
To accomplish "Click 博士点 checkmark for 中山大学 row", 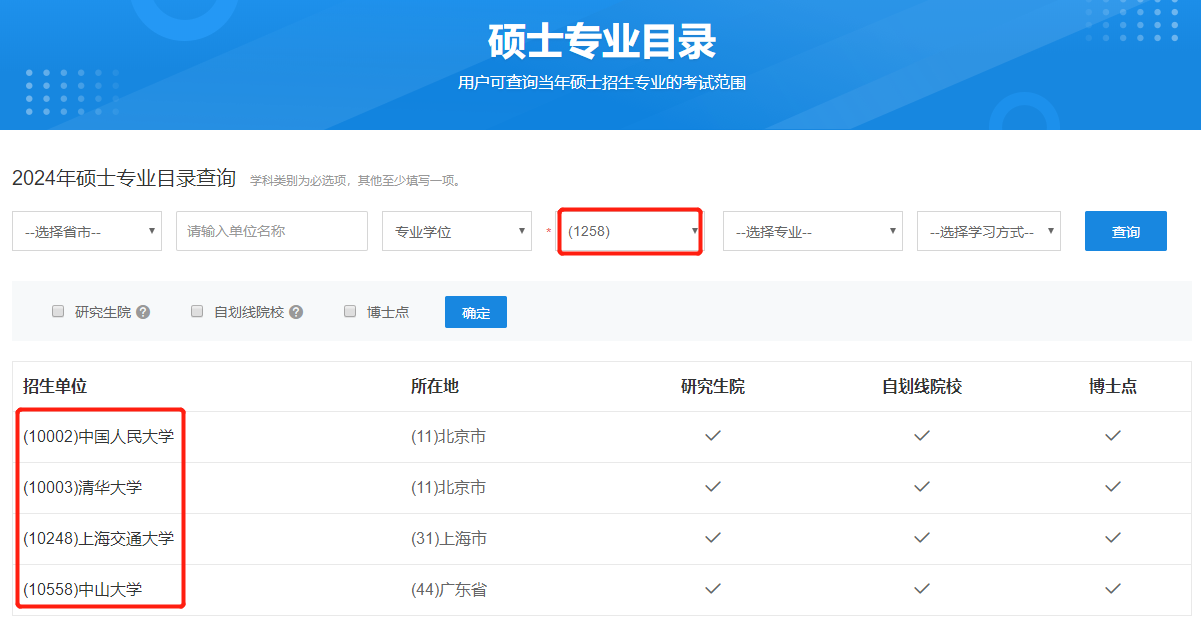I will pyautogui.click(x=1112, y=589).
